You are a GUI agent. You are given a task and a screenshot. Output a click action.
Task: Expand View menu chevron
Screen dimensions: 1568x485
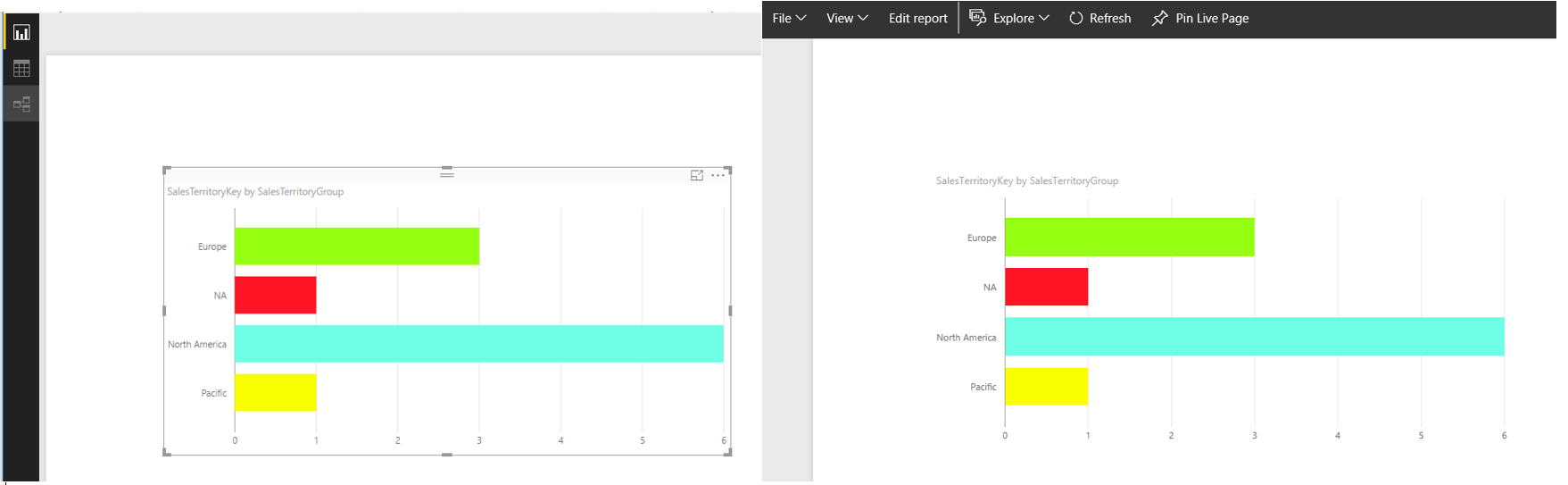click(863, 18)
